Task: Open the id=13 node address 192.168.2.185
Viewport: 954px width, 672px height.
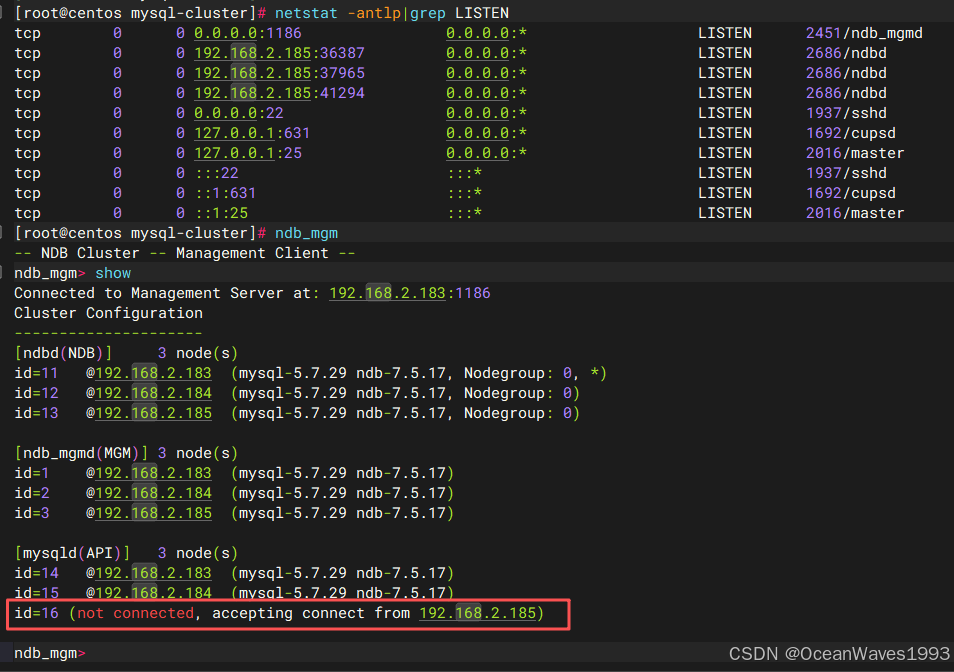Action: (x=153, y=414)
